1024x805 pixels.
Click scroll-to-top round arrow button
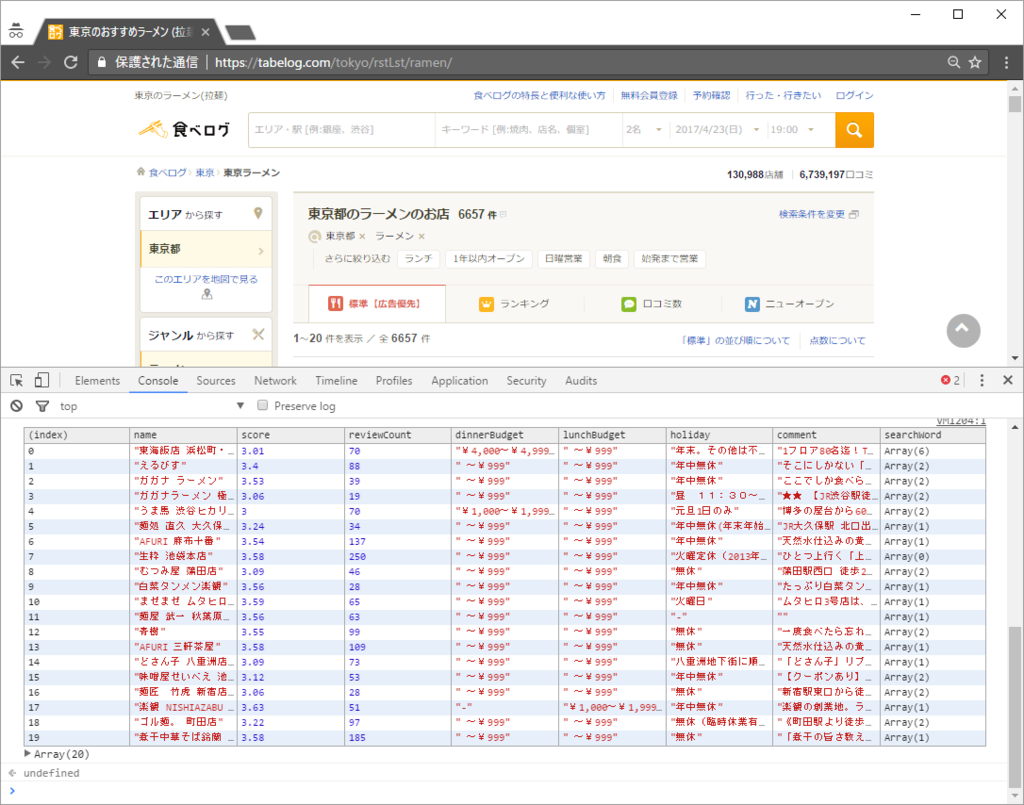coord(963,331)
